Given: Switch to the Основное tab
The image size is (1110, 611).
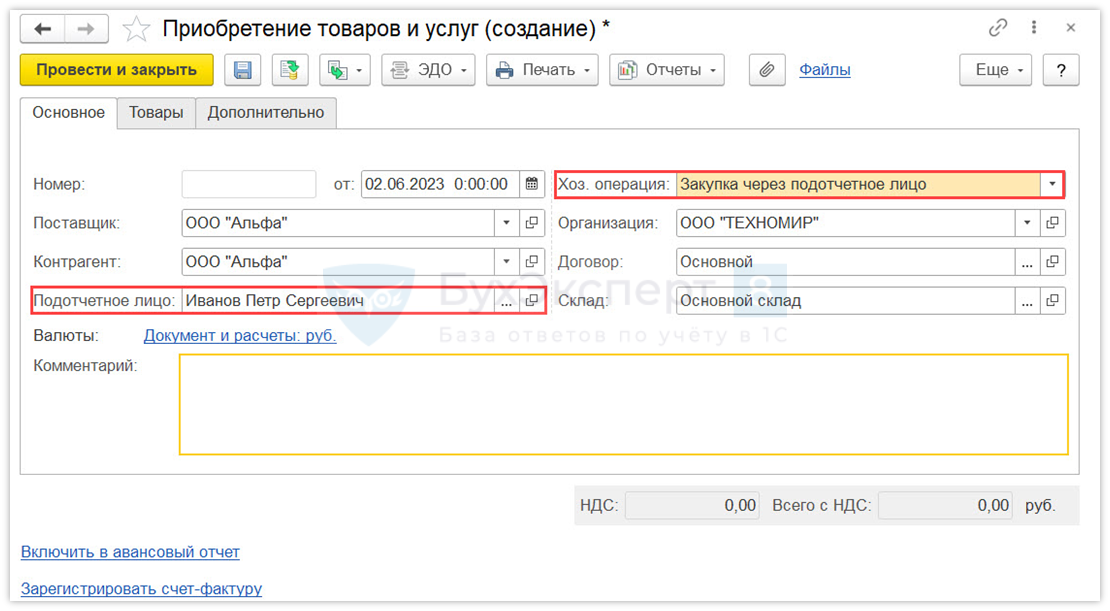Looking at the screenshot, I should [69, 113].
